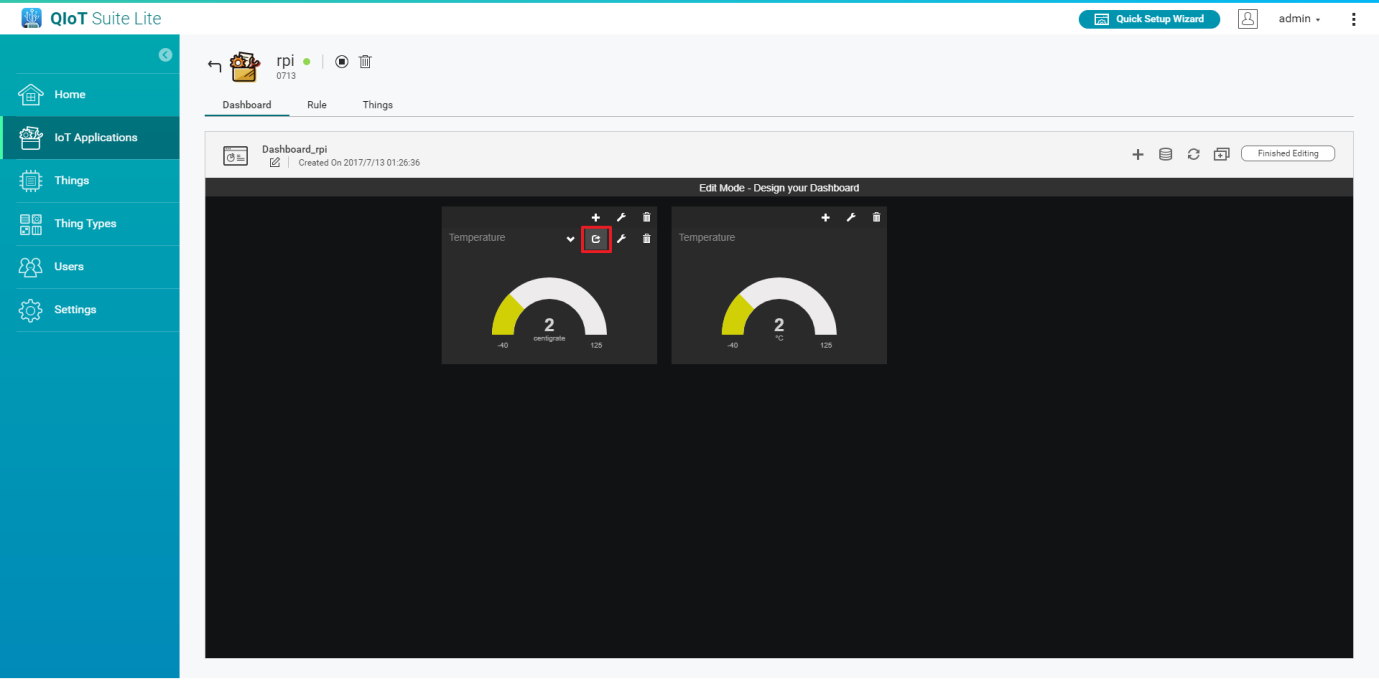The image size is (1379, 681).
Task: Click the Finished Editing button
Action: point(1287,153)
